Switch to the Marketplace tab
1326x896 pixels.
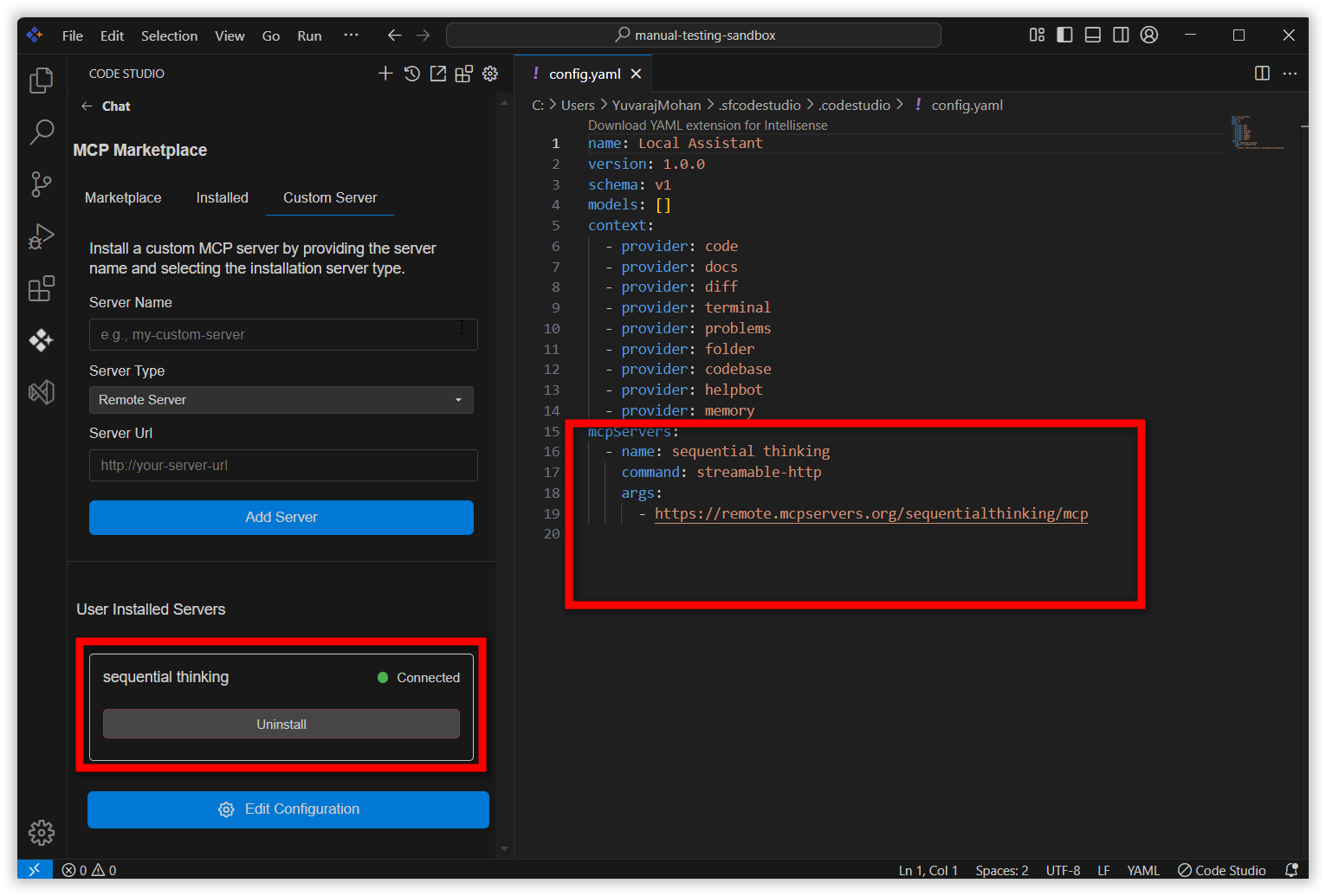[x=123, y=197]
